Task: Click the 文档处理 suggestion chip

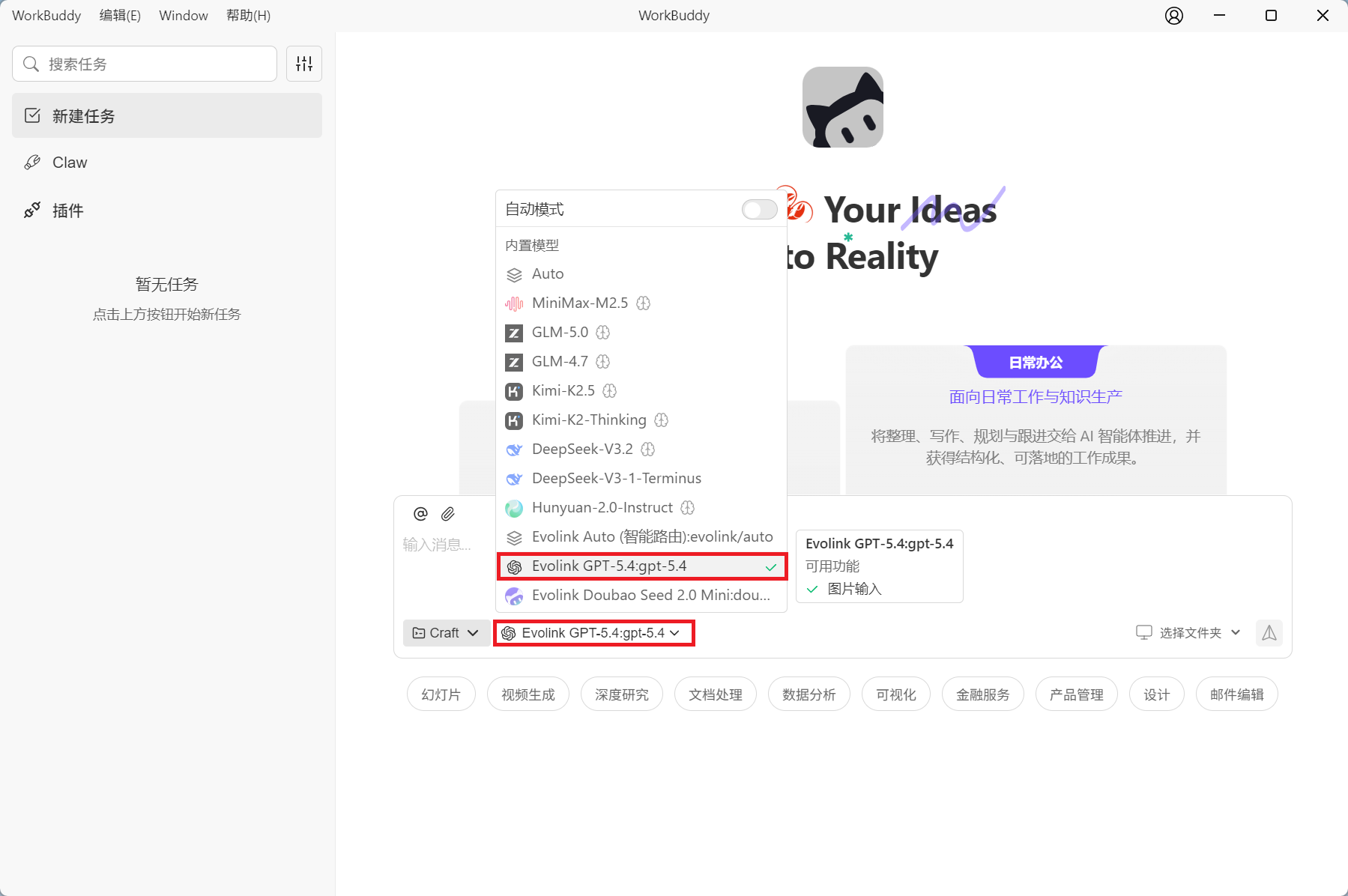Action: coord(716,694)
